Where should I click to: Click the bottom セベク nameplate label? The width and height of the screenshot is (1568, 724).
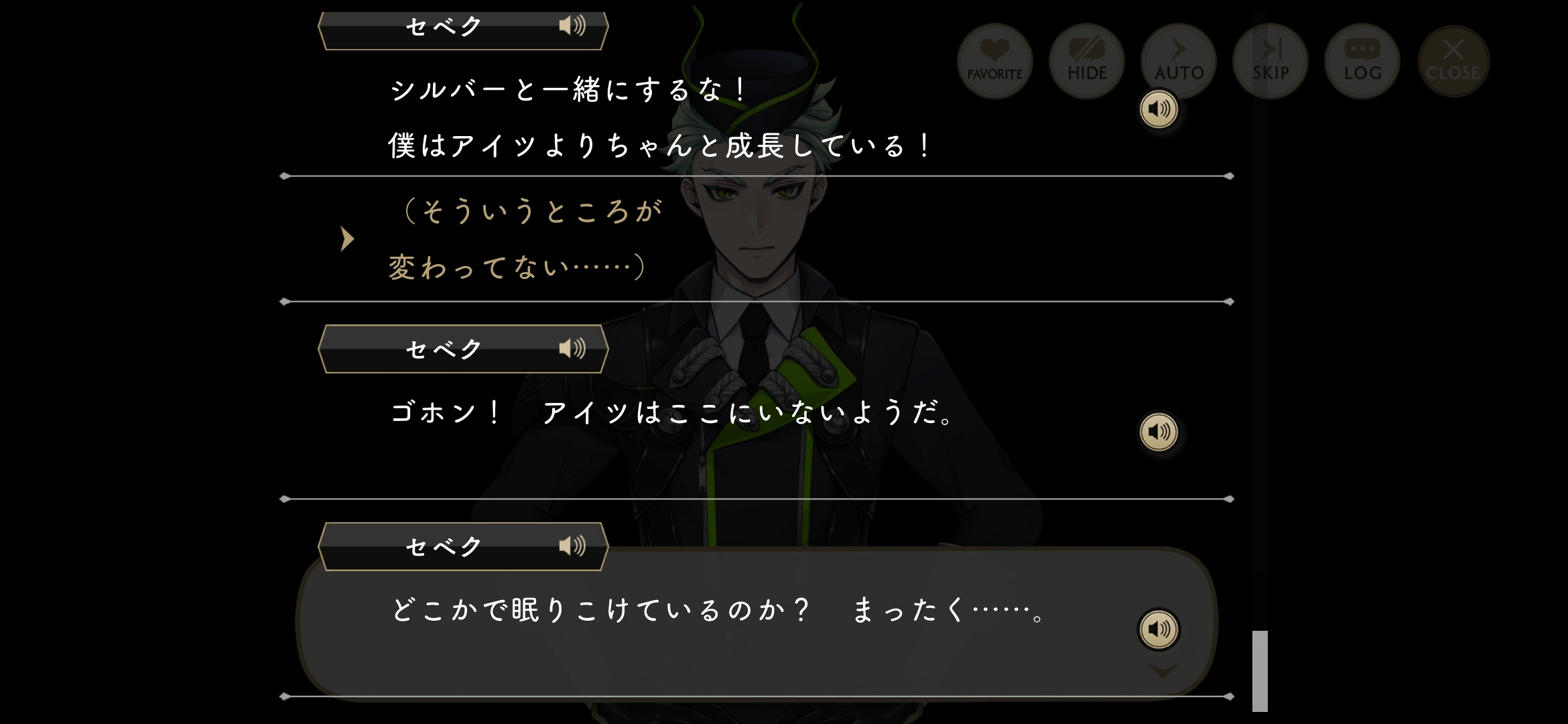point(444,546)
